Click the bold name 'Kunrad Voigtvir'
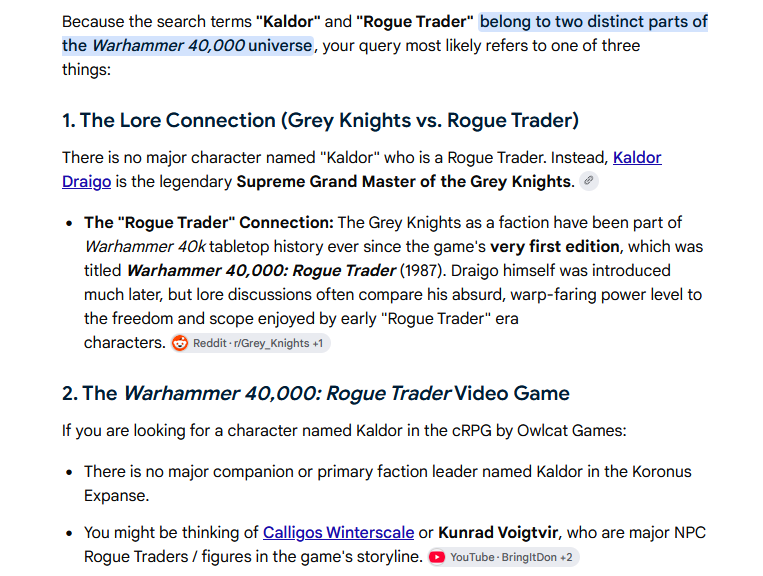This screenshot has height=576, width=763. pyautogui.click(x=498, y=533)
